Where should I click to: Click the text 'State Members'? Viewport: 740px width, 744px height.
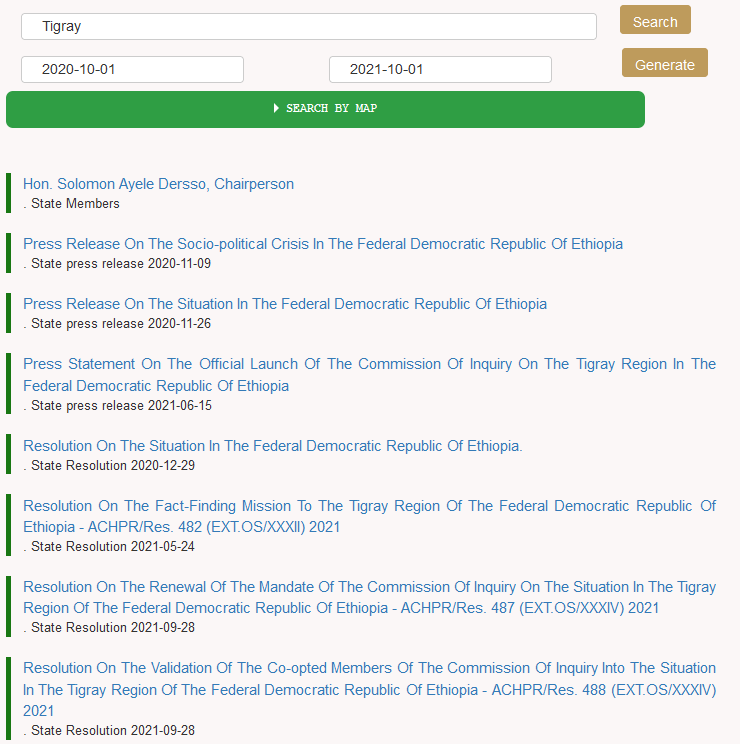(x=75, y=204)
